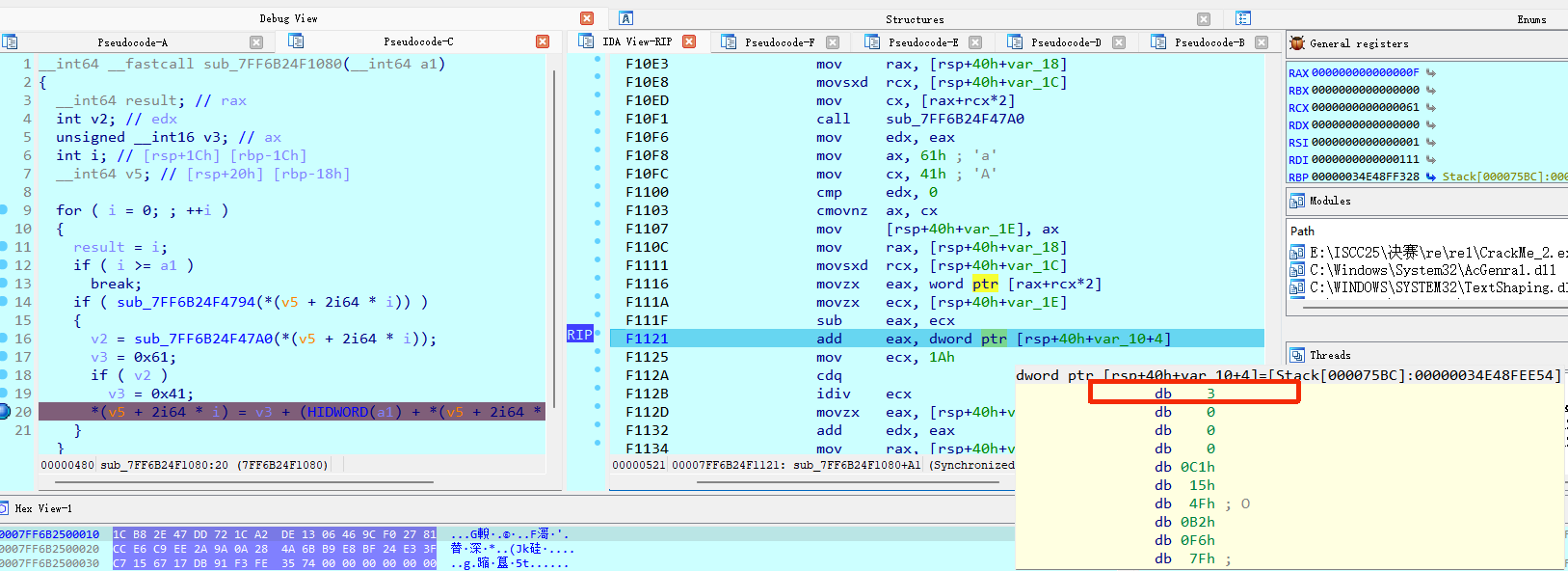Toggle the breakpoint marker on line 20
The width and height of the screenshot is (1568, 571).
click(x=5, y=412)
